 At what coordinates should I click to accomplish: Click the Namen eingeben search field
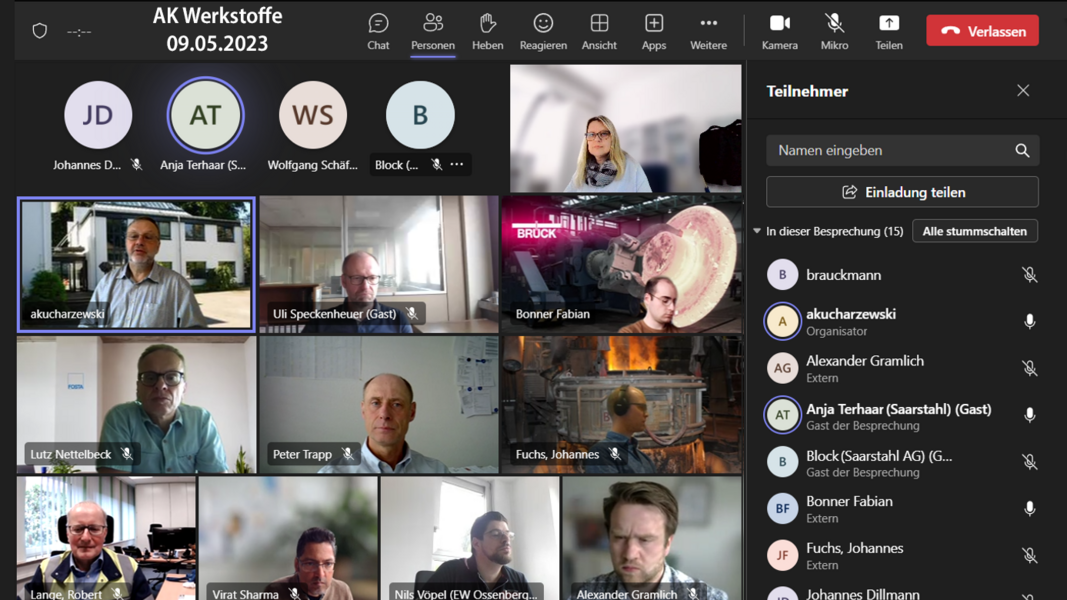click(890, 151)
